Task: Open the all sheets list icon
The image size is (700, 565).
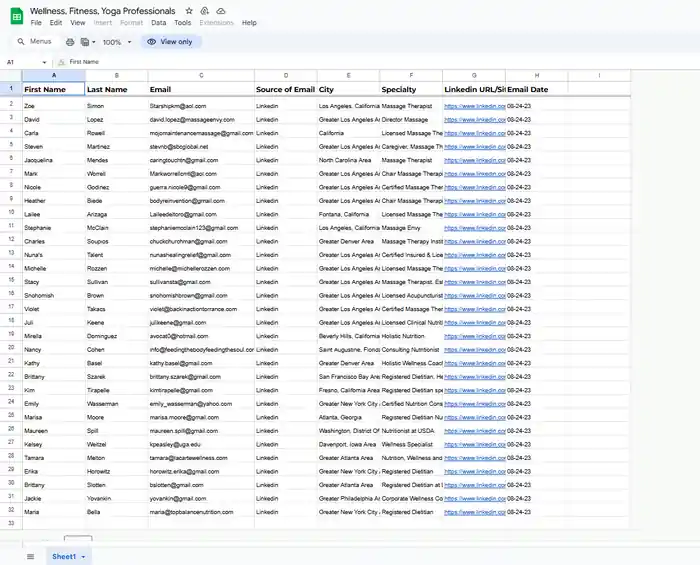Action: [30, 557]
